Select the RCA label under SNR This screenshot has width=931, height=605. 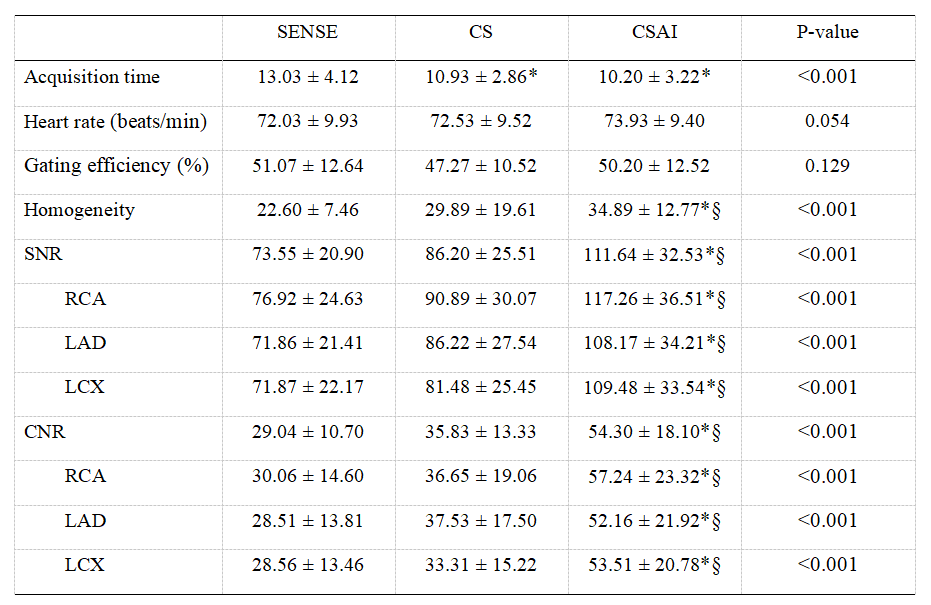(86, 298)
